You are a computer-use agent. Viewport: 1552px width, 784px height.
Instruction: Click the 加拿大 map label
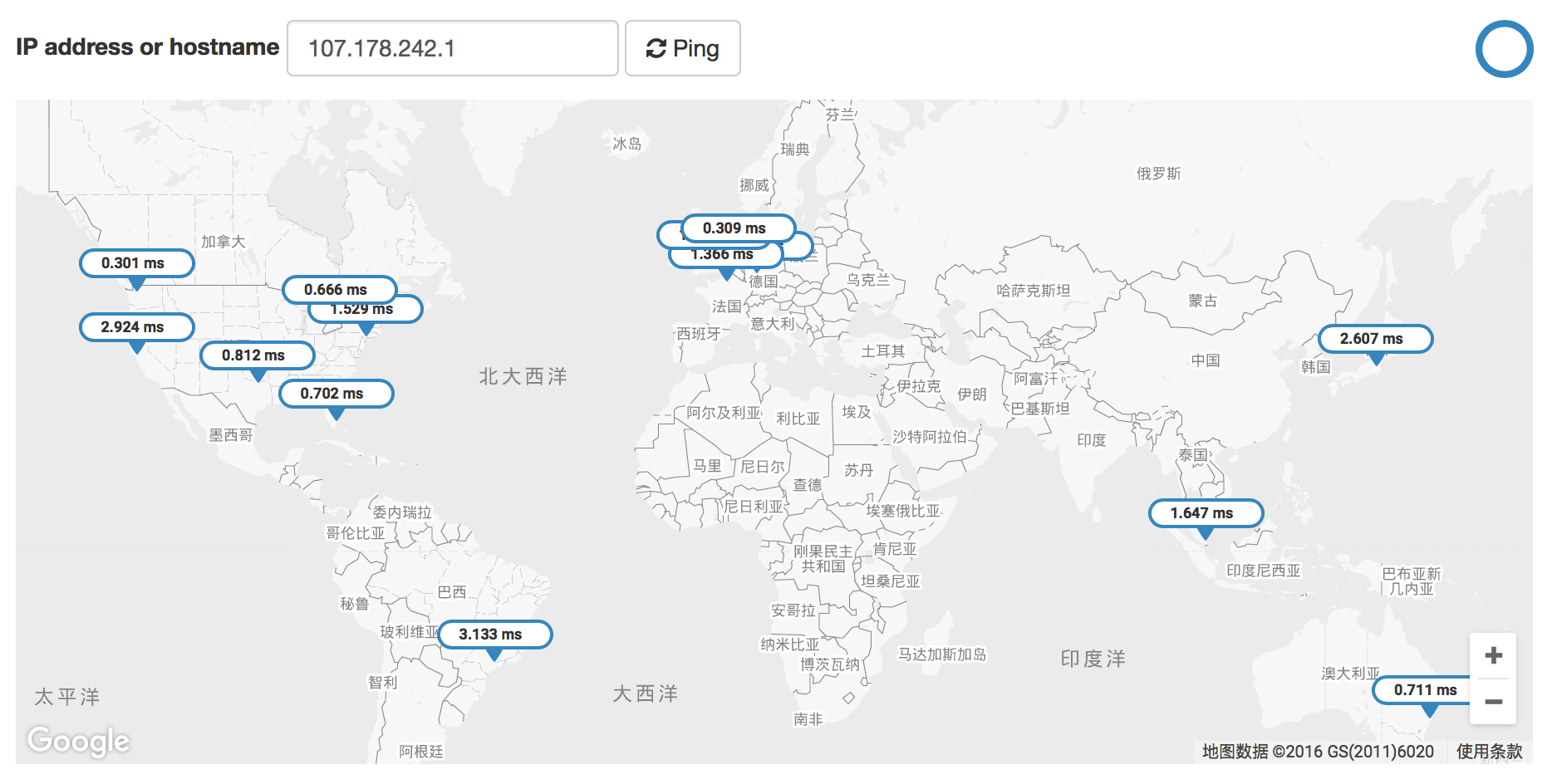coord(223,242)
